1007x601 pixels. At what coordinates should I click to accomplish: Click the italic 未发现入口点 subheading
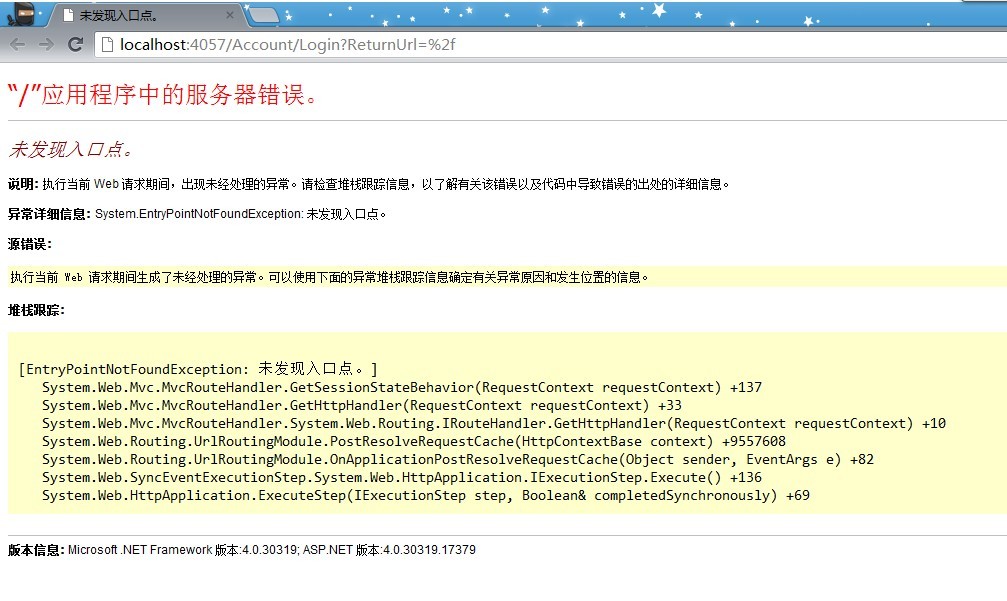coord(70,150)
